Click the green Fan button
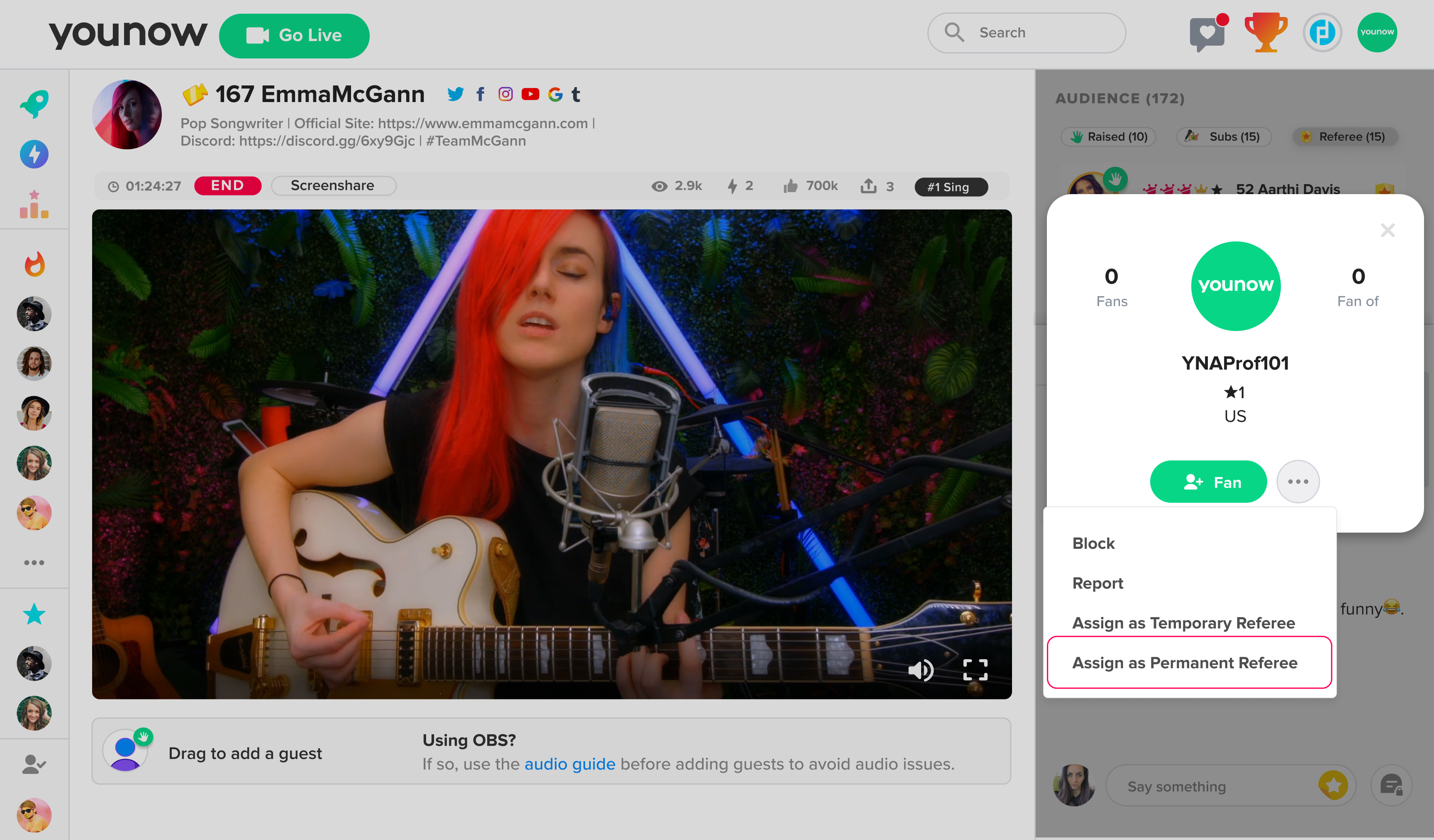Image resolution: width=1434 pixels, height=840 pixels. point(1209,482)
